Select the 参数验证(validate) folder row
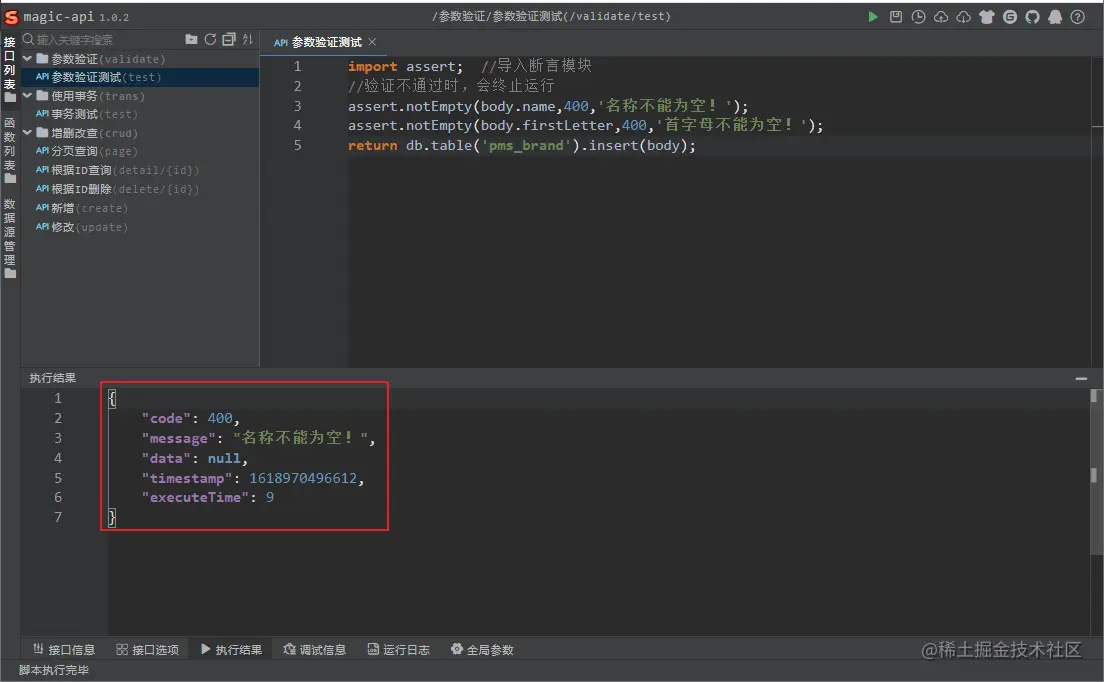Viewport: 1104px width, 682px height. [140, 58]
